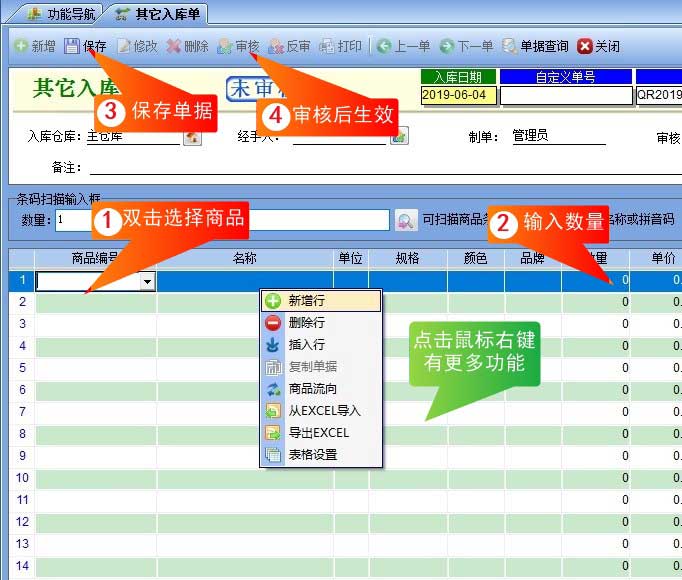Click the quantity cell in row 12
The width and height of the screenshot is (682, 580).
pyautogui.click(x=595, y=522)
